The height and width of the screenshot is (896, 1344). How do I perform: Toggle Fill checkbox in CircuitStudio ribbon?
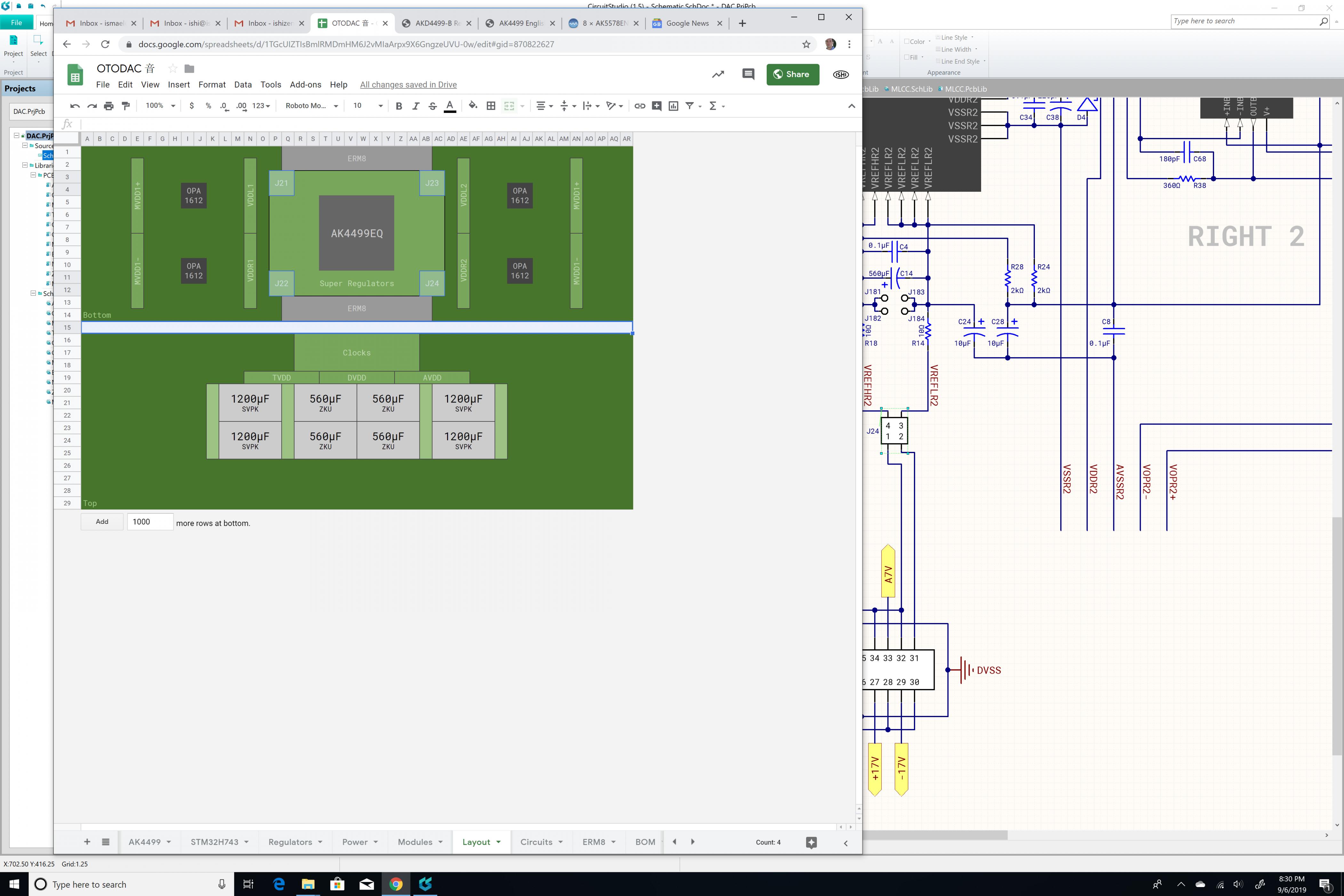point(907,57)
